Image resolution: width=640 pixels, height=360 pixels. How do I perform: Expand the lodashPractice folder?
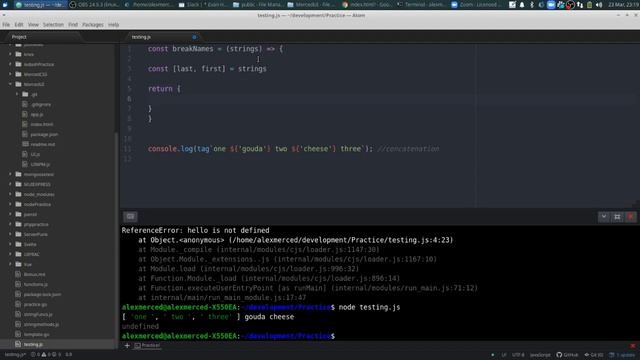click(11, 64)
